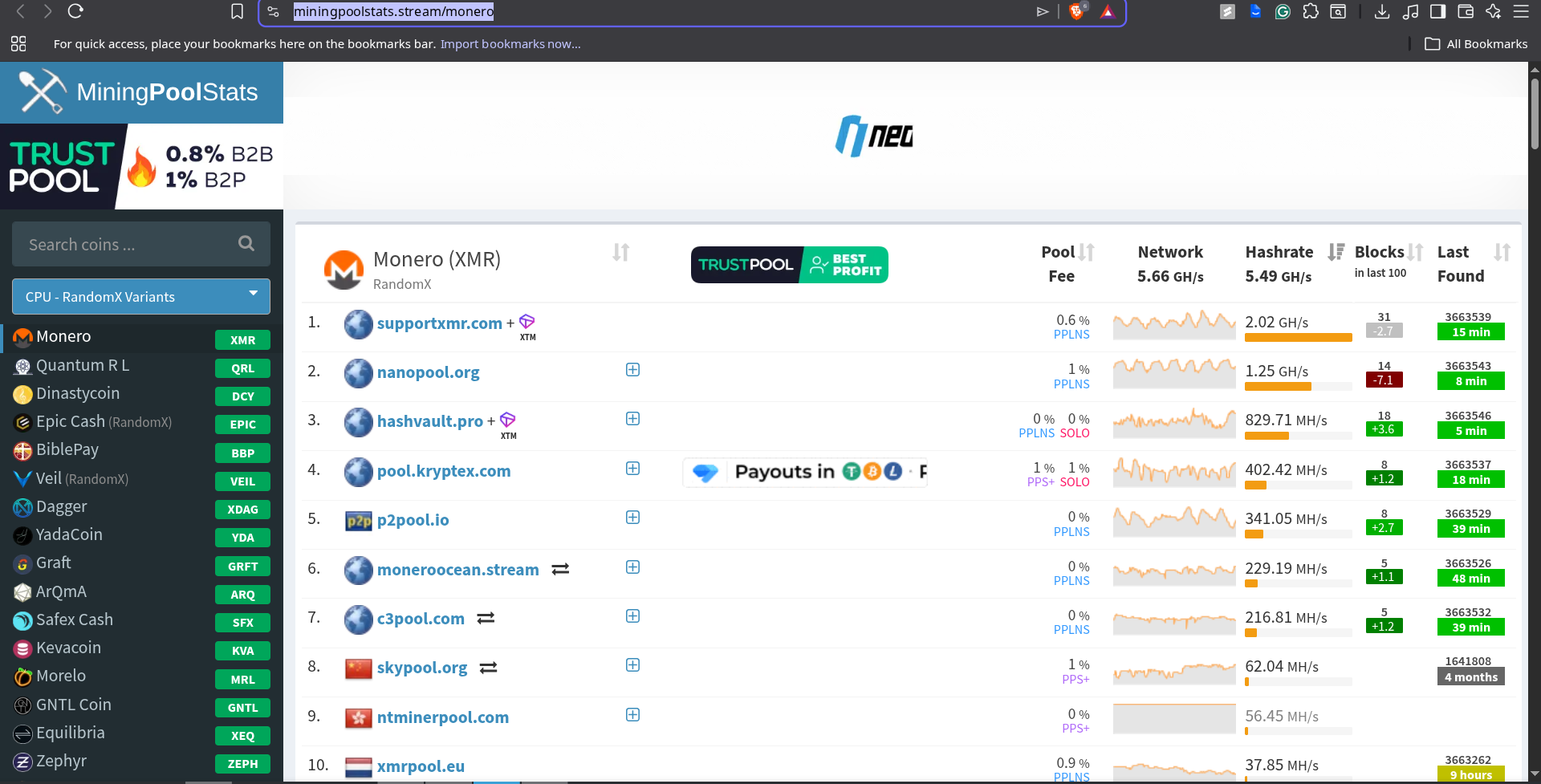This screenshot has height=784, width=1541.
Task: Click TrustPool Best Profit banner
Action: [x=789, y=265]
